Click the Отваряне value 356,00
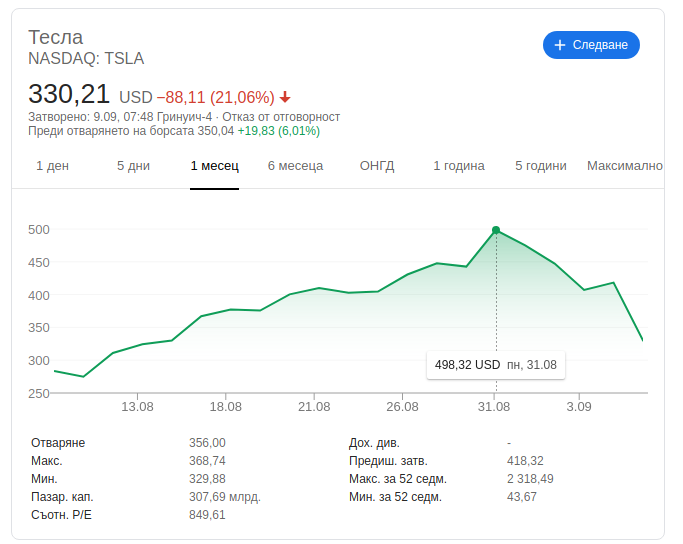This screenshot has width=683, height=544. pyautogui.click(x=207, y=443)
